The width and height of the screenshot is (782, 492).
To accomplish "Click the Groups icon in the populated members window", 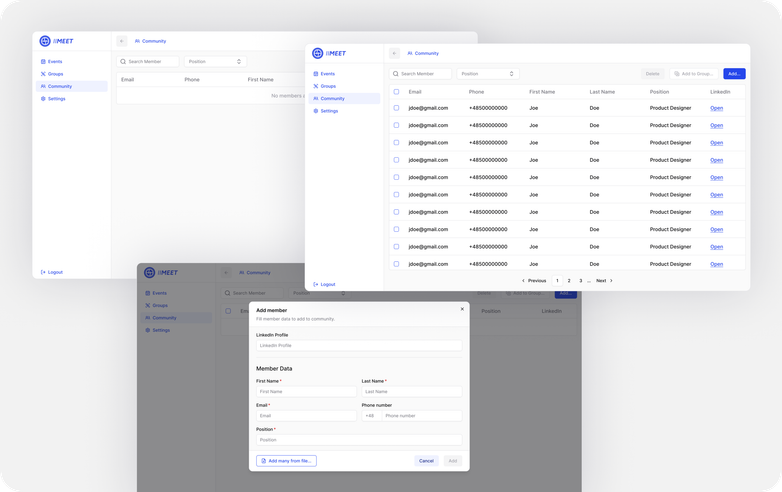I will click(316, 86).
